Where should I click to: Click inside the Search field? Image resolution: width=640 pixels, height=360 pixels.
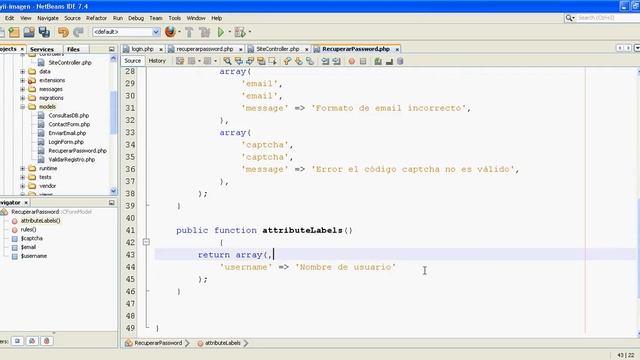[607, 18]
